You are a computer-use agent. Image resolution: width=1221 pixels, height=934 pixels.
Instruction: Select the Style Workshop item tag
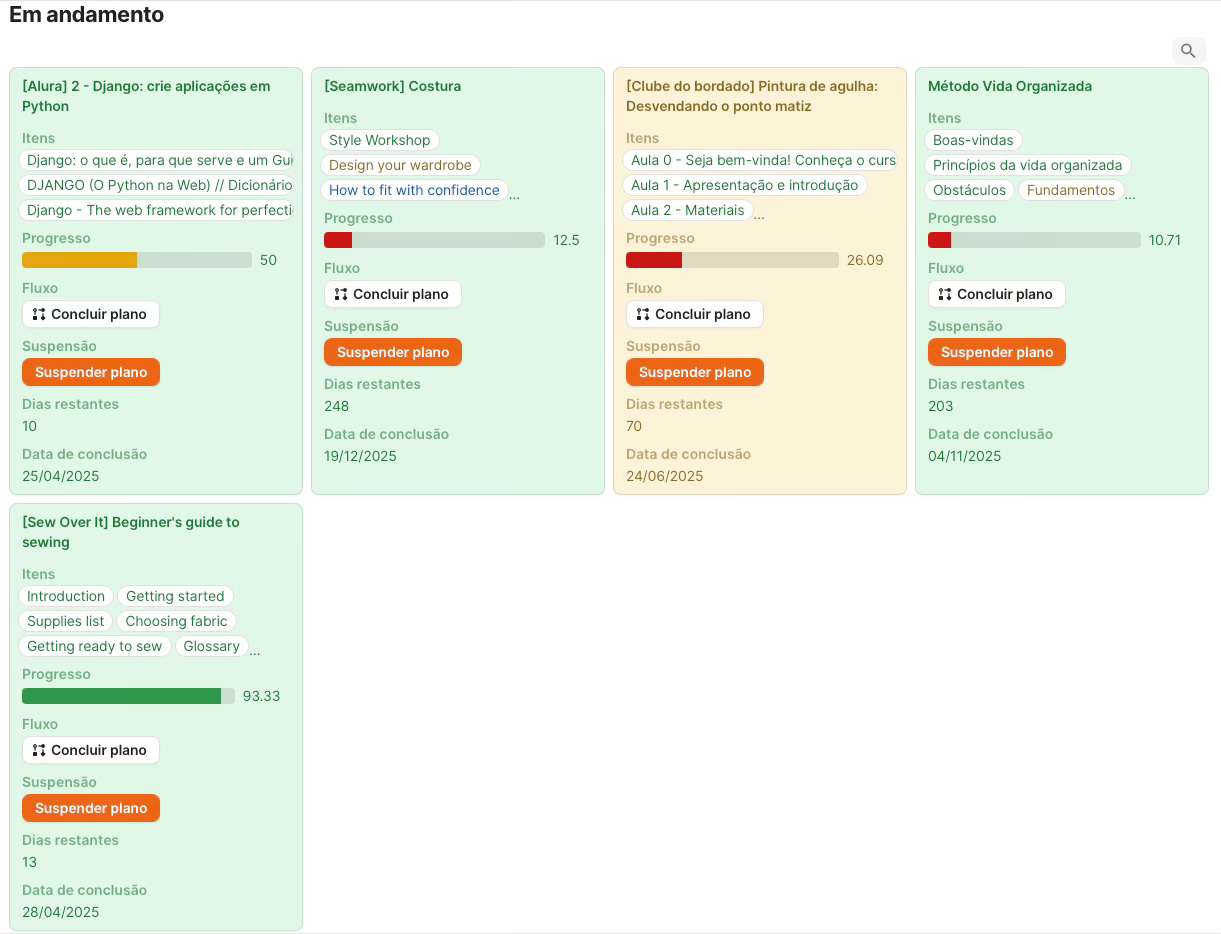(380, 140)
